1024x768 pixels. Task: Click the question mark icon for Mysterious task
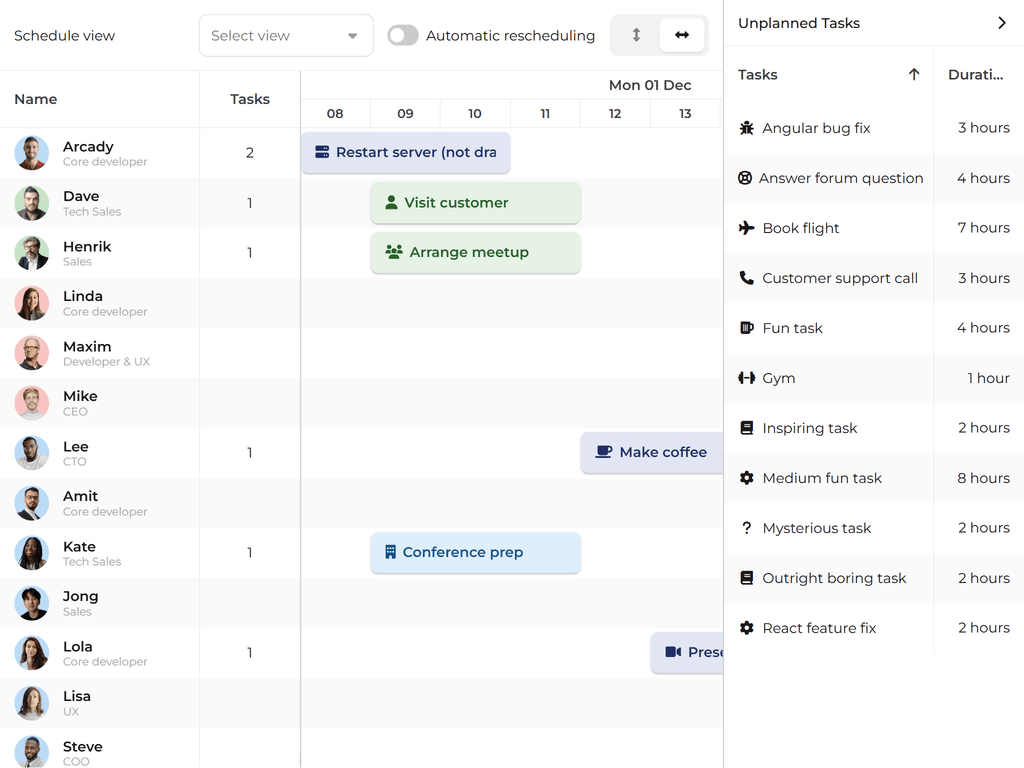click(x=746, y=528)
